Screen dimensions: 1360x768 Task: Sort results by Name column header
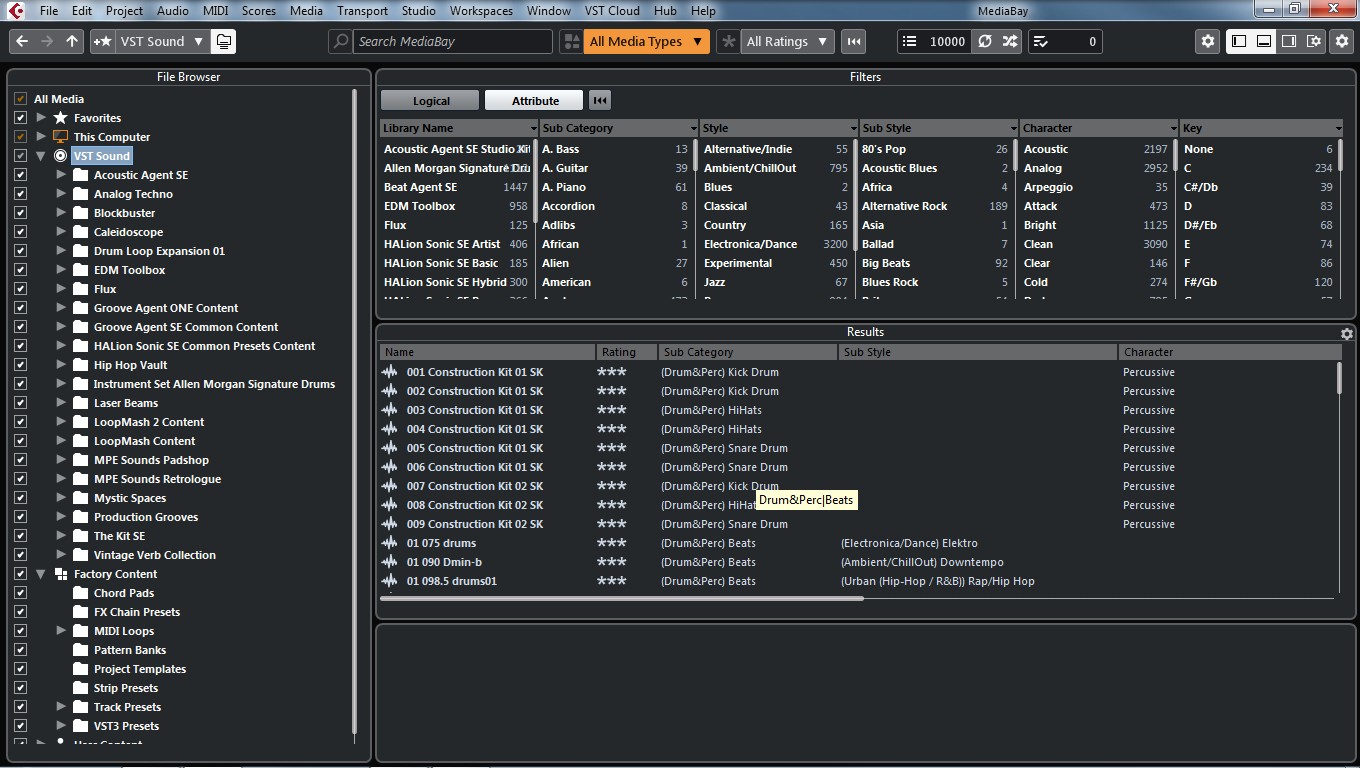point(487,352)
